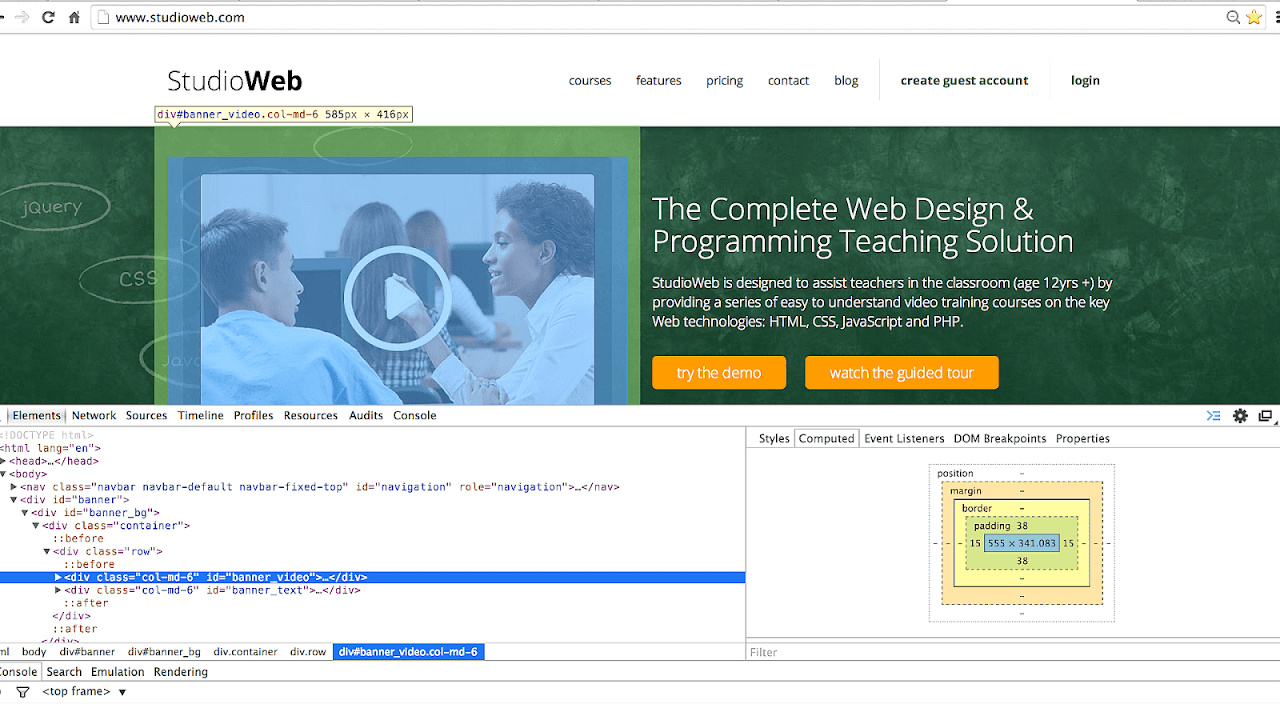The image size is (1280, 720).
Task: Click the padding top value 38
Action: coord(1022,526)
